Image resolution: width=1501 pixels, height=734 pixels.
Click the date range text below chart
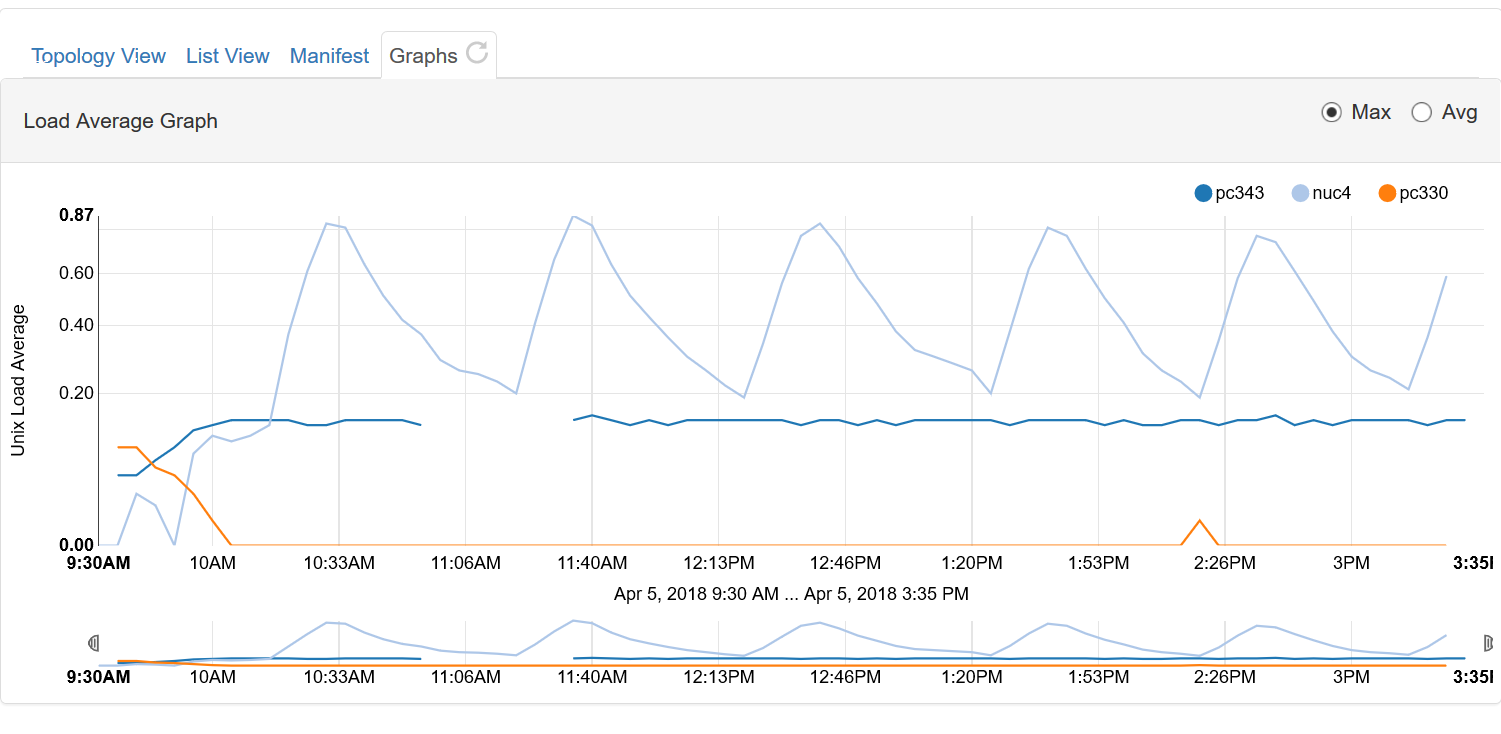click(791, 594)
